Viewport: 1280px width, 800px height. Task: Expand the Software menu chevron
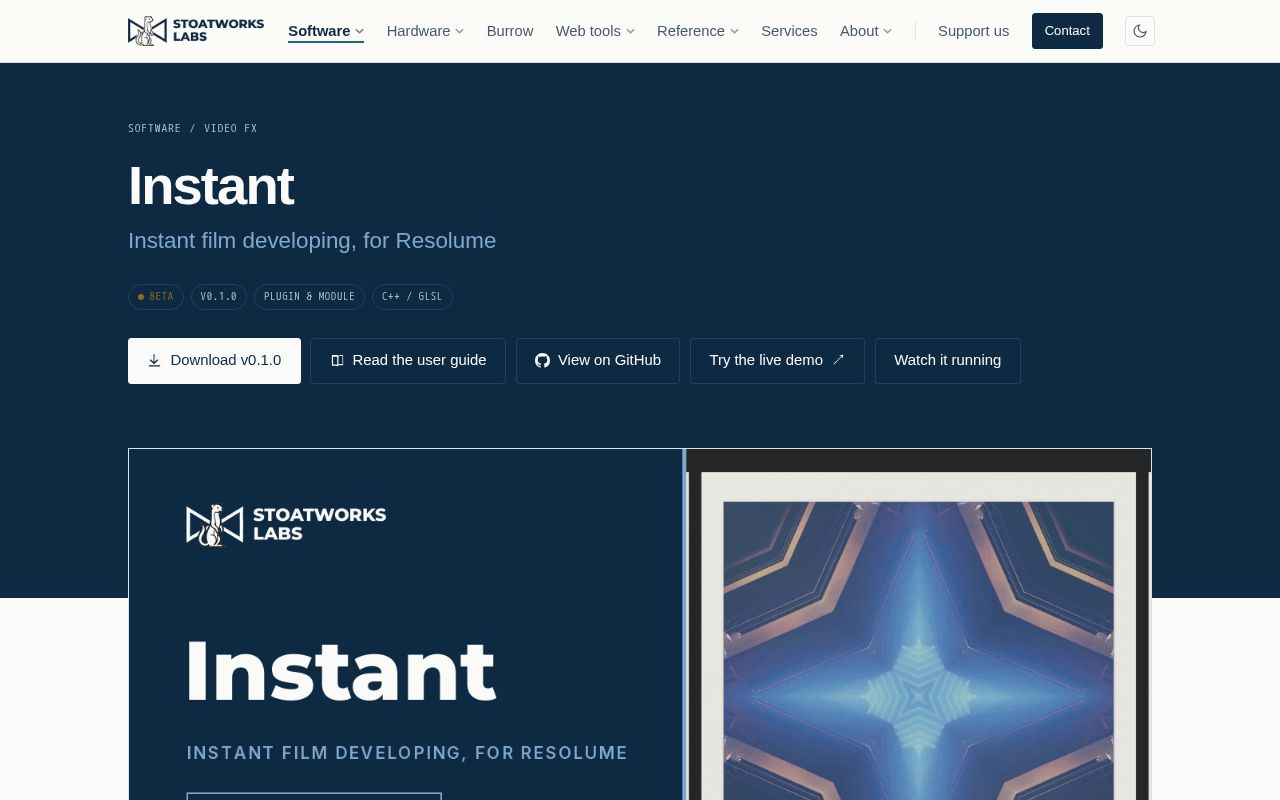coord(360,31)
